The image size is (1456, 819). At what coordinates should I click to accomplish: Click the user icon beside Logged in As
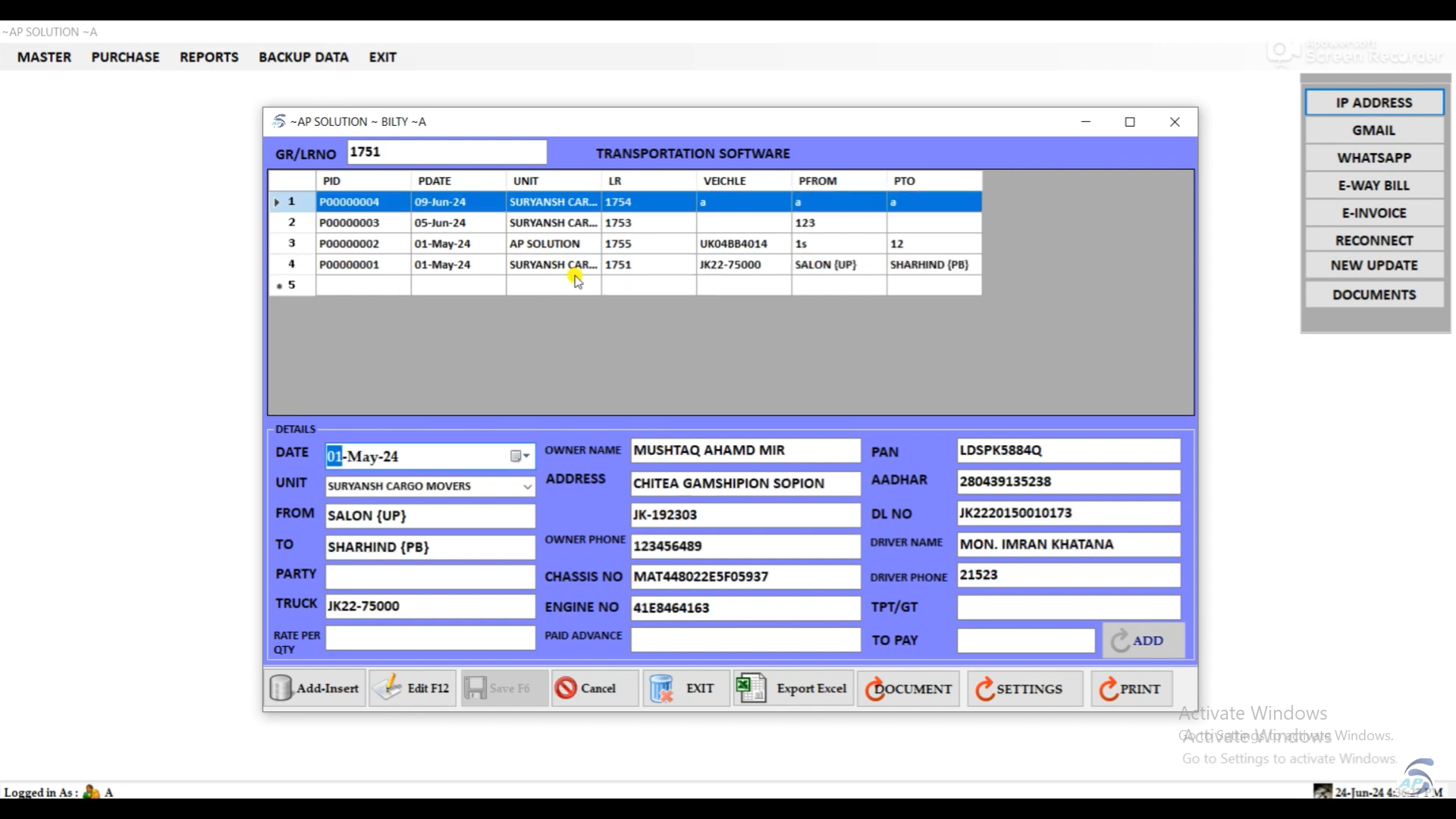click(x=91, y=792)
